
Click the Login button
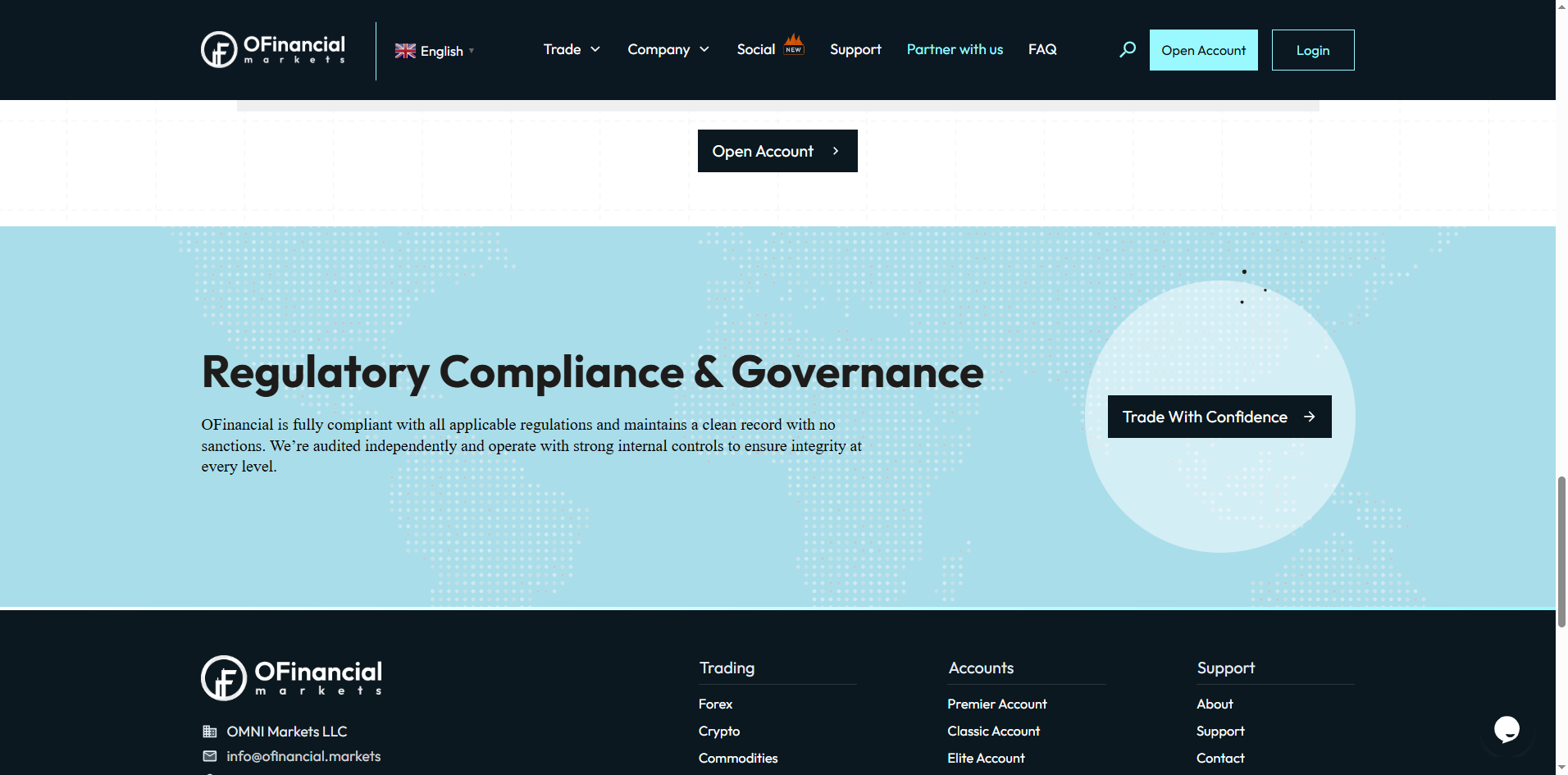1313,50
